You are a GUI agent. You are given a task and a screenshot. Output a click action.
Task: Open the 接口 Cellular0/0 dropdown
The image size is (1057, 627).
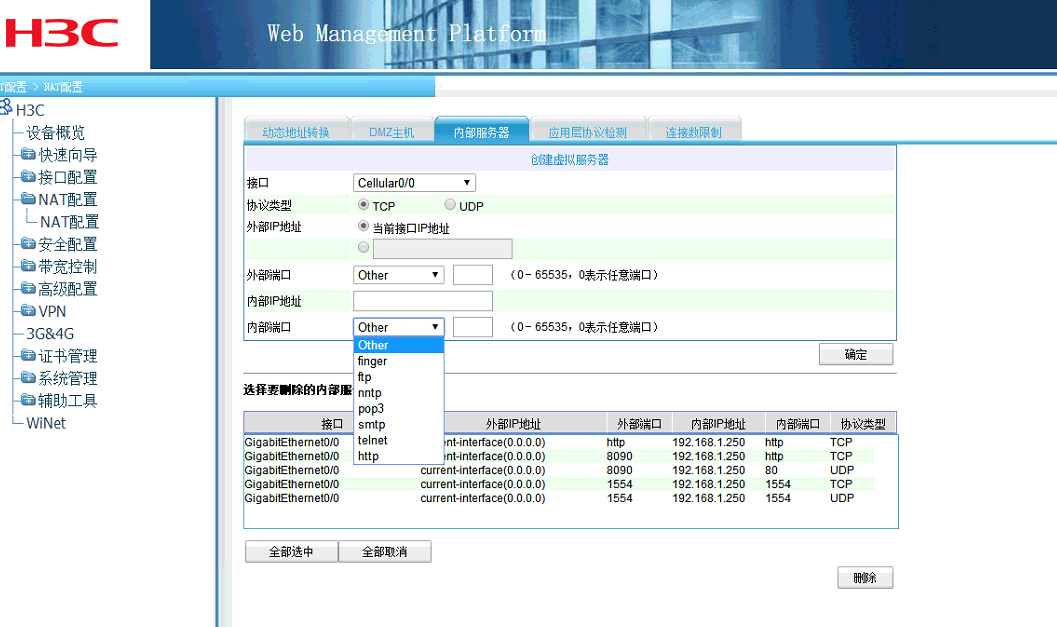click(x=414, y=183)
